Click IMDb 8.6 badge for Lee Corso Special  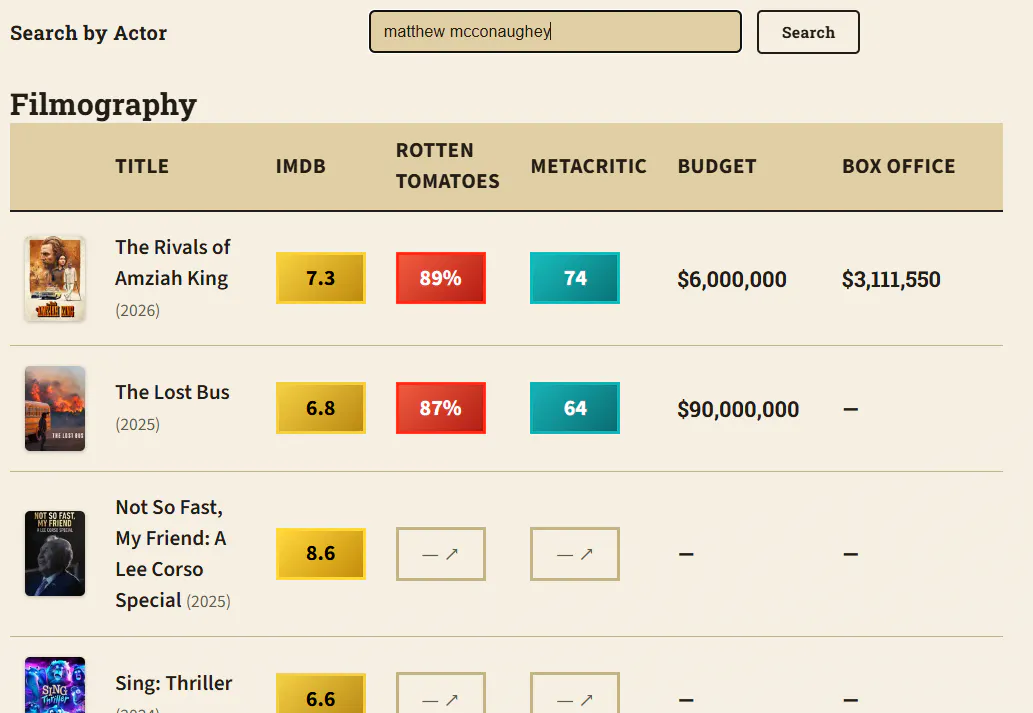pos(321,554)
